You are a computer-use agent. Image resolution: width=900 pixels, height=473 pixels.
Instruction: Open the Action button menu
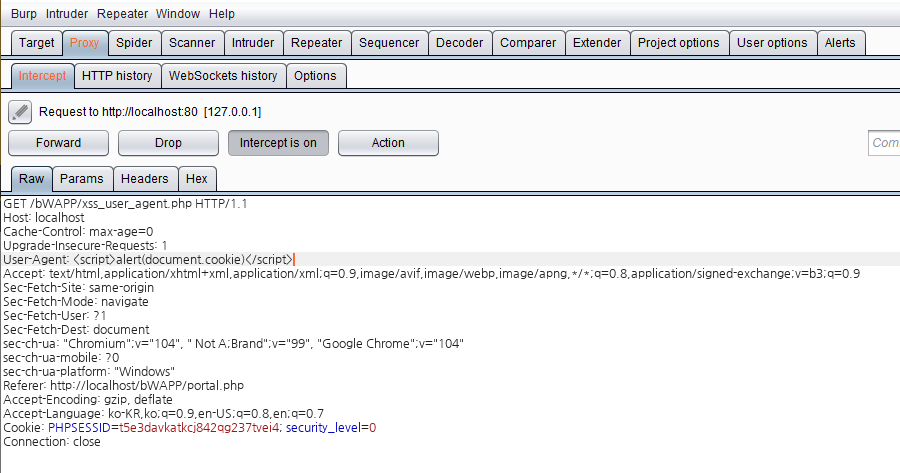click(x=388, y=143)
